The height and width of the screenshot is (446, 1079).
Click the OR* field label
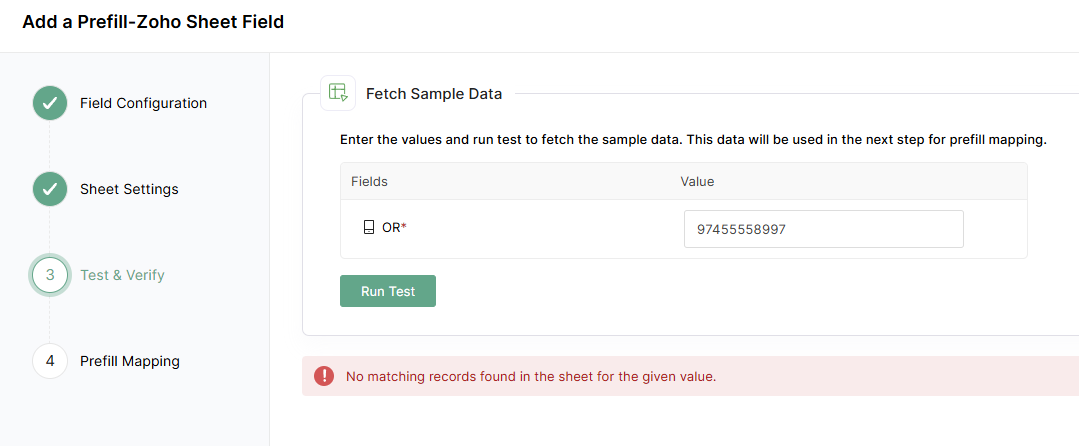coord(394,227)
